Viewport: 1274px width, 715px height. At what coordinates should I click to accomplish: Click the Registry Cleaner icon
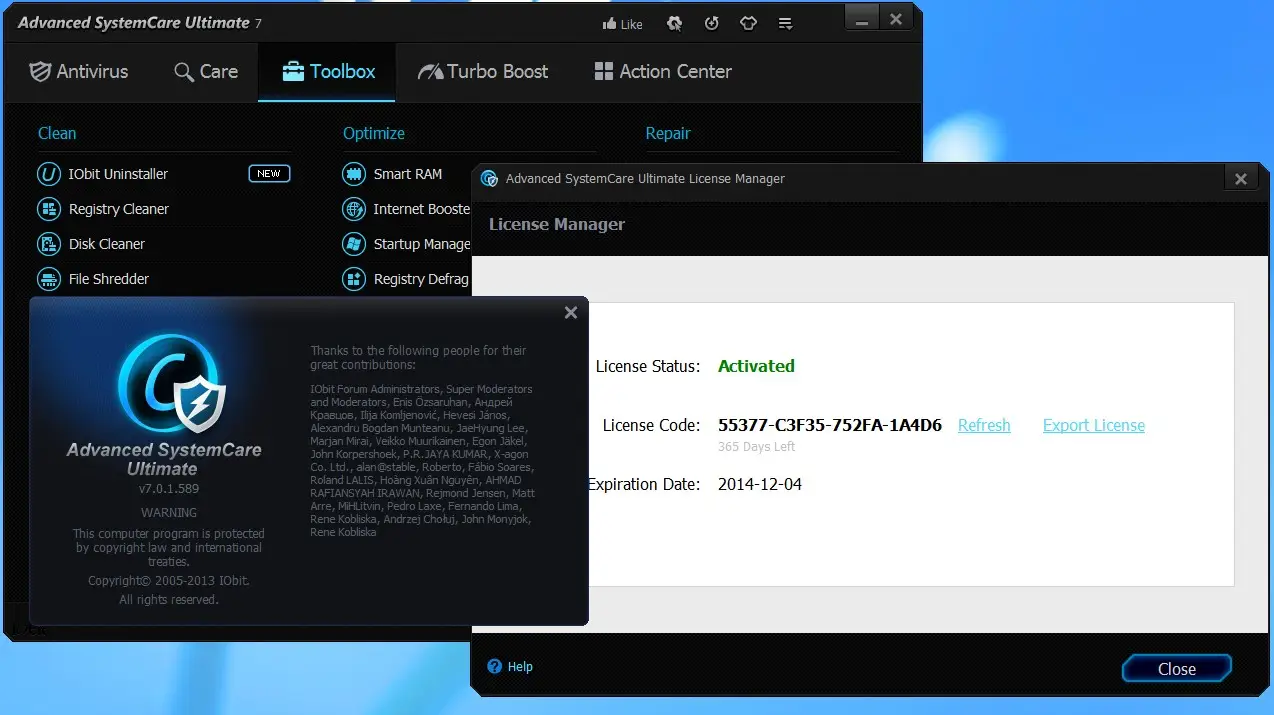pyautogui.click(x=49, y=209)
